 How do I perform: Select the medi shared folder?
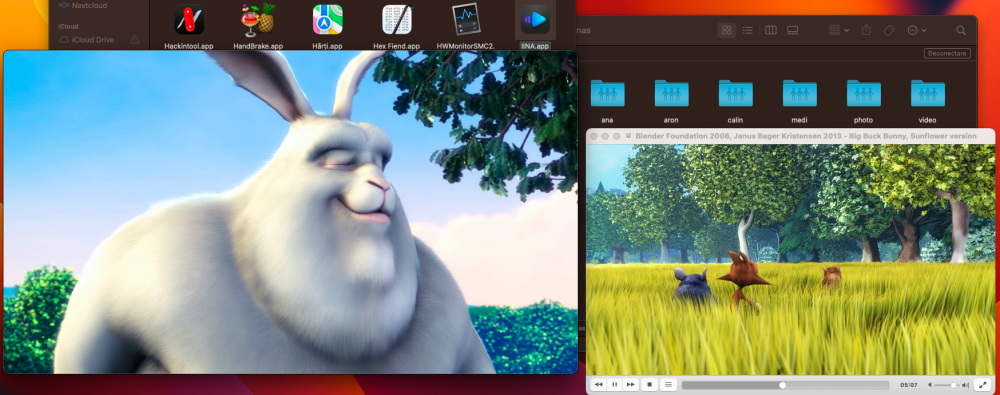click(800, 93)
